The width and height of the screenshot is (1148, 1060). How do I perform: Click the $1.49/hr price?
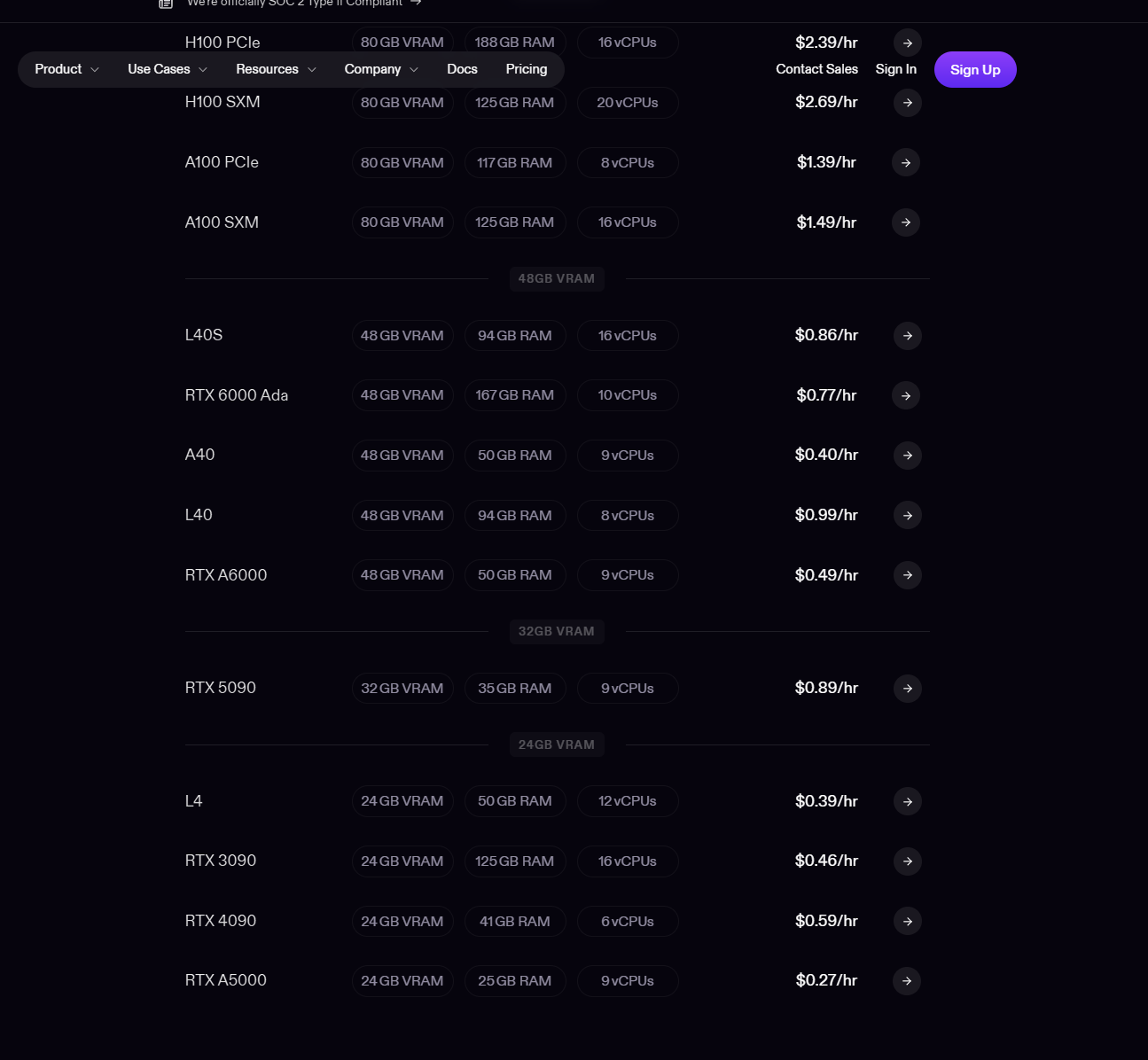tap(826, 222)
